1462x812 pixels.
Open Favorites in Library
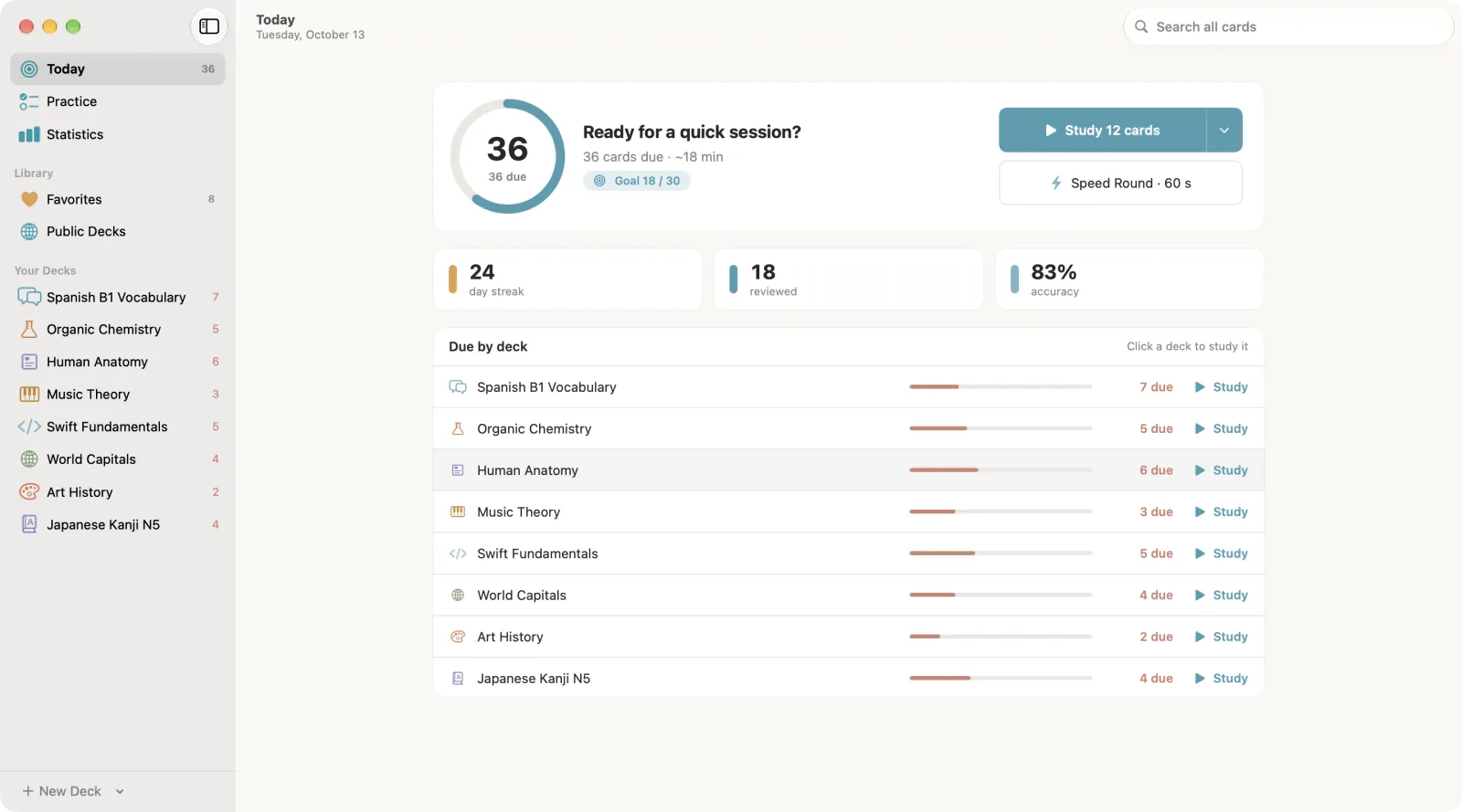(x=118, y=199)
